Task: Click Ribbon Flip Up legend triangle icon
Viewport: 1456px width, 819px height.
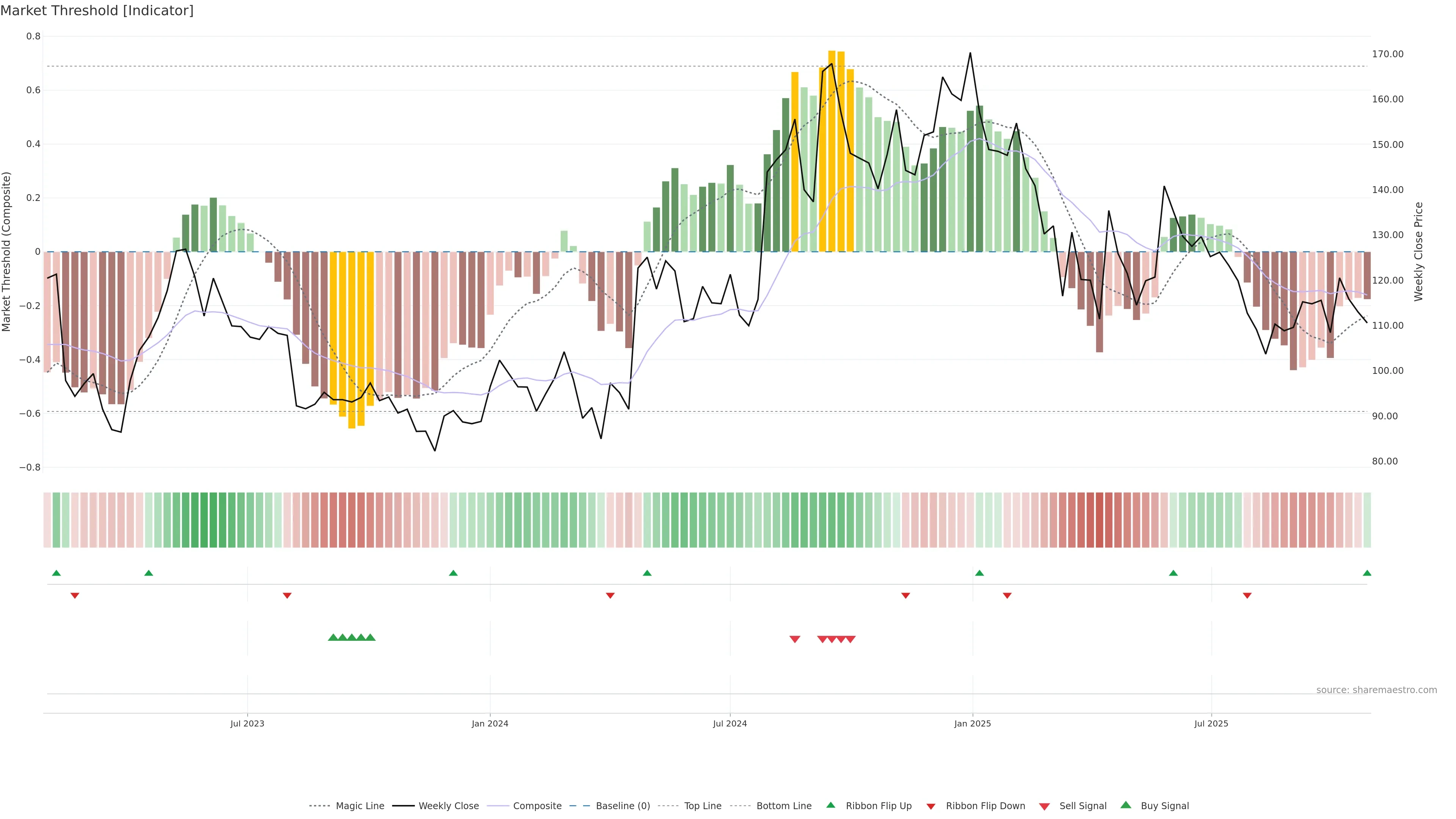Action: (x=830, y=805)
